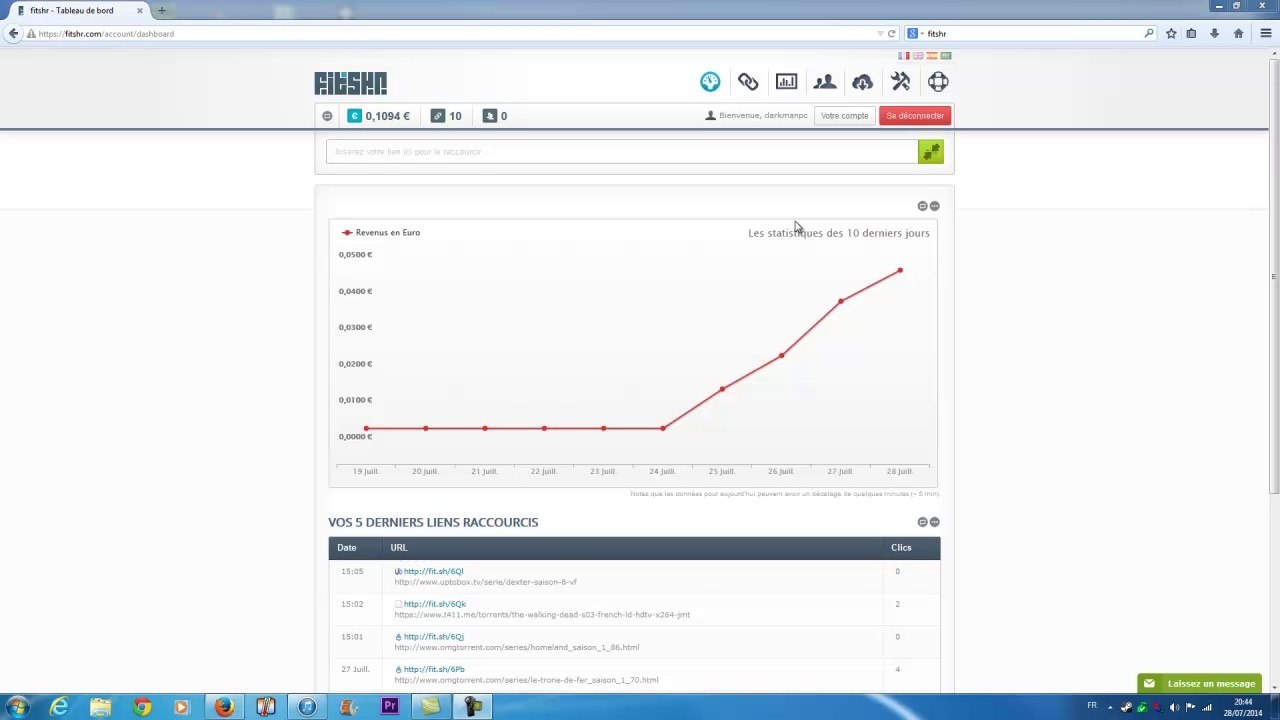This screenshot has height=720, width=1280.
Task: Click the green shorten link button
Action: click(x=931, y=152)
